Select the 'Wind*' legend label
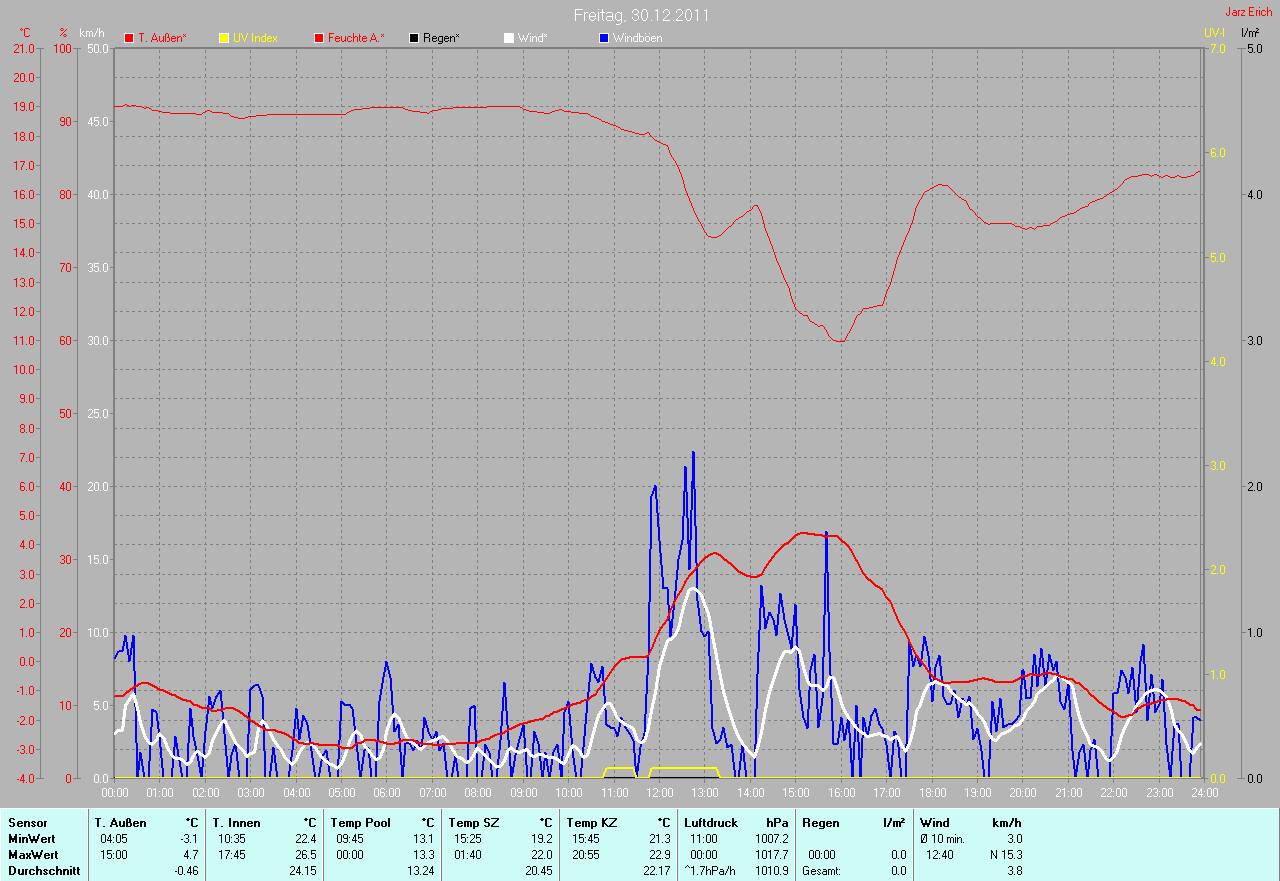Viewport: 1280px width, 881px height. tap(532, 38)
